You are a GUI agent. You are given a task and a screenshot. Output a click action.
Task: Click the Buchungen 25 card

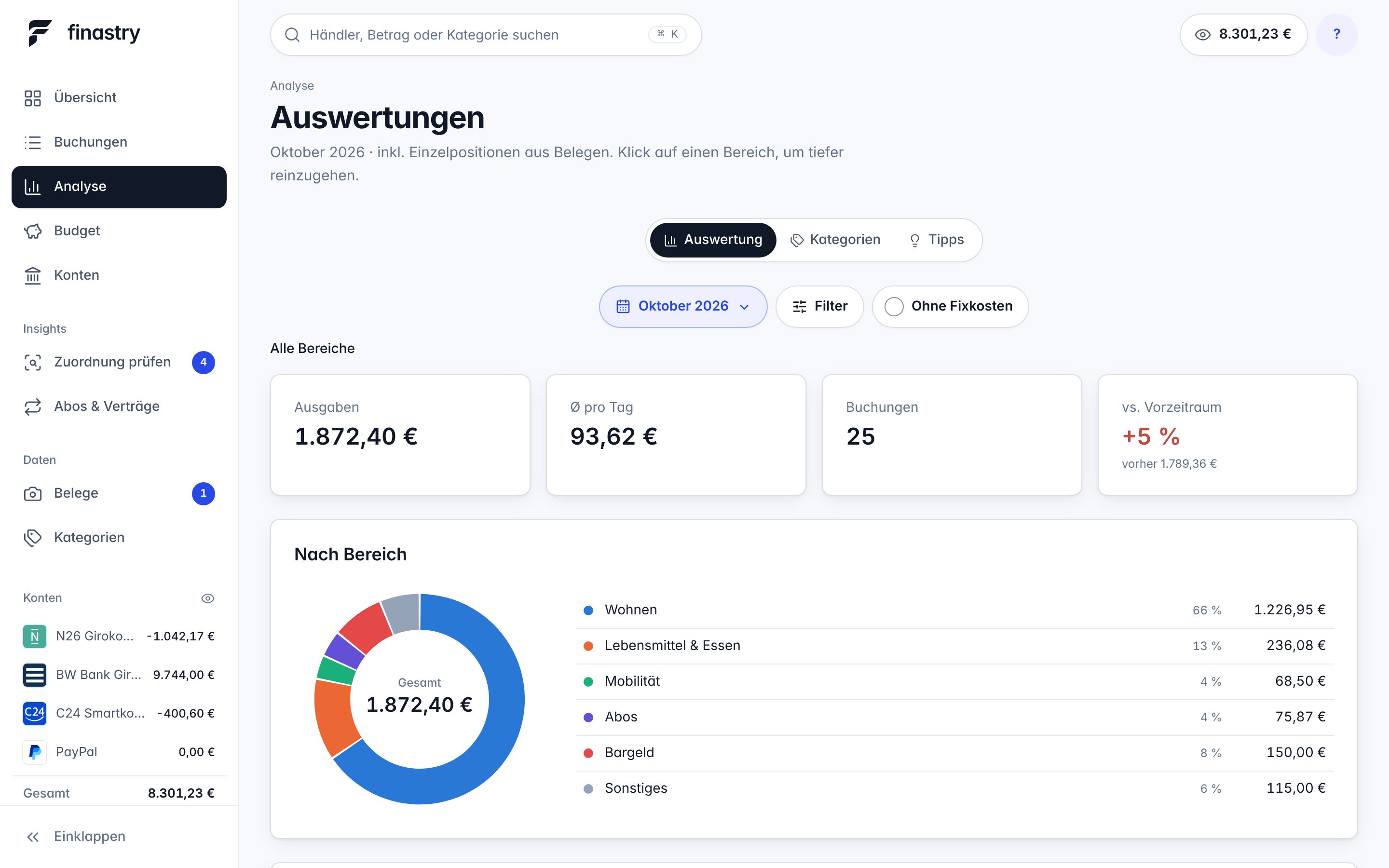click(952, 435)
